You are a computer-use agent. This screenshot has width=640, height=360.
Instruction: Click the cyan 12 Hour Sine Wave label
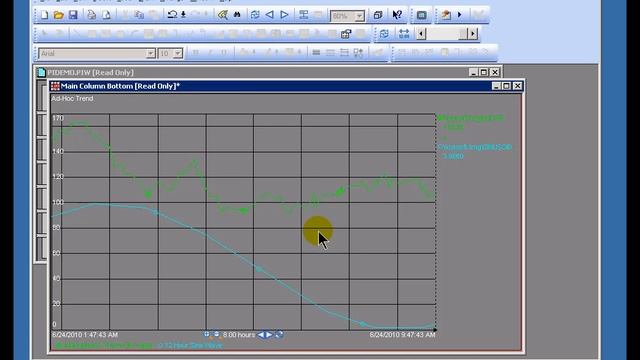point(190,346)
